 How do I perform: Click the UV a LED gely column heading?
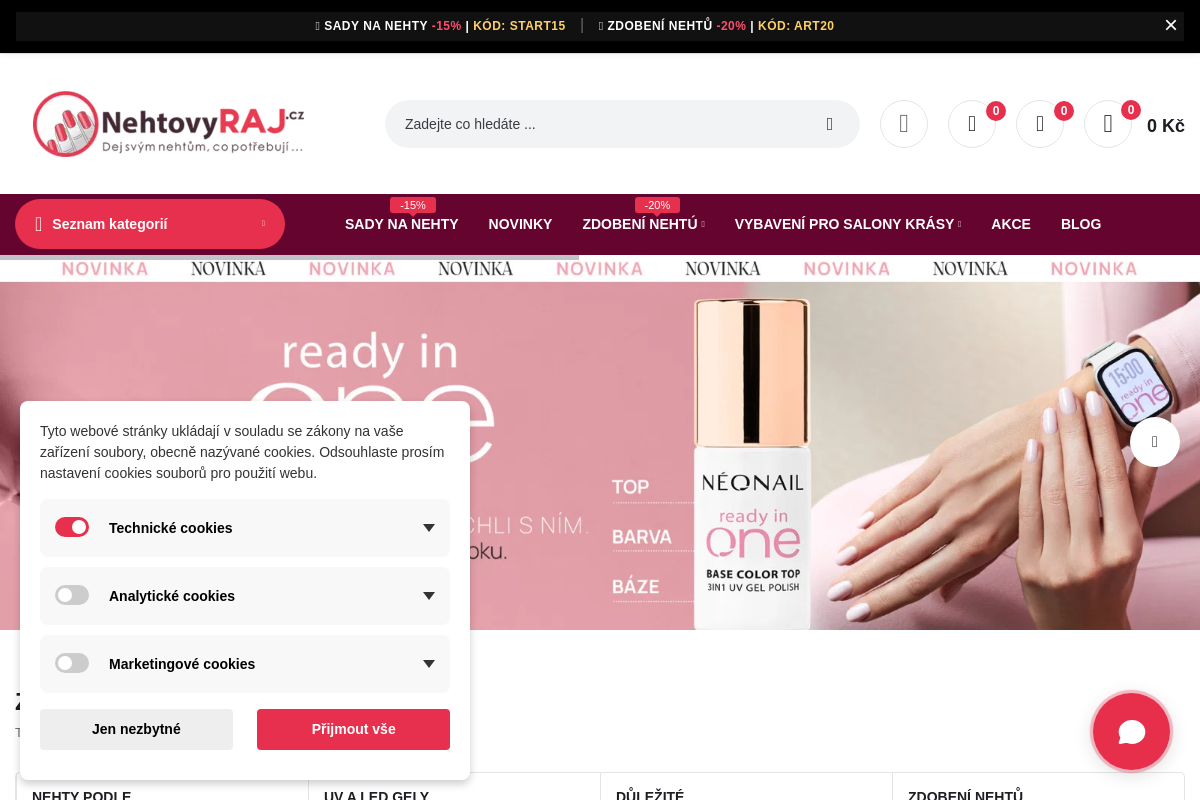[x=376, y=796]
